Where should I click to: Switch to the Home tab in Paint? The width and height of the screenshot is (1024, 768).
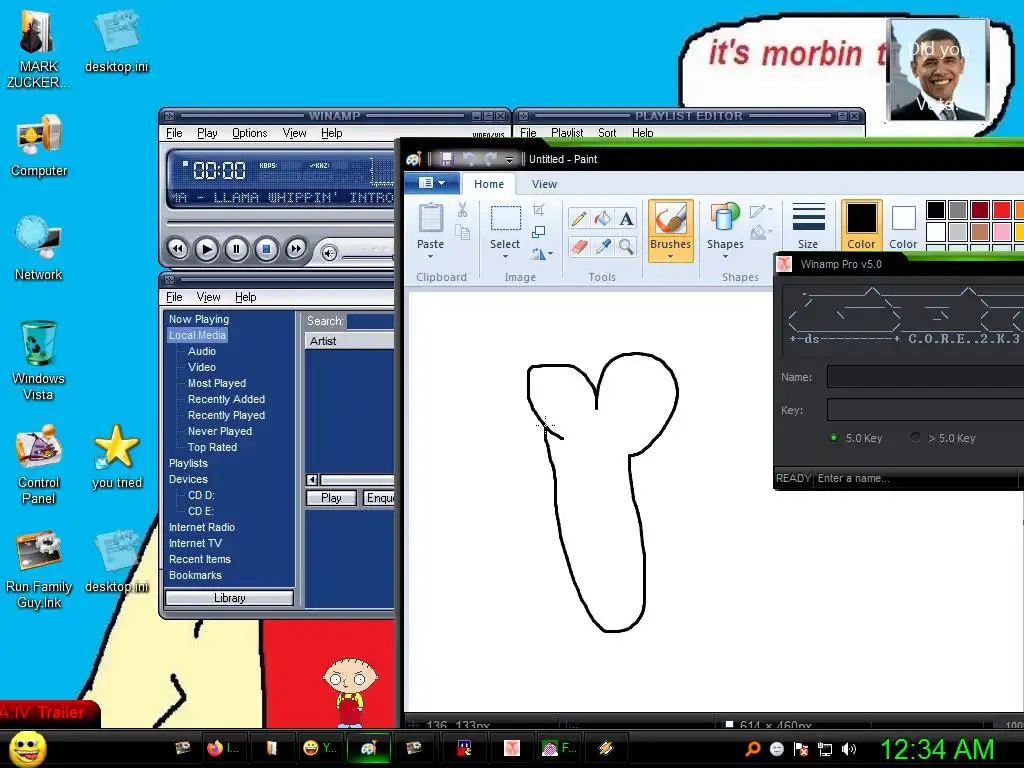pos(488,184)
